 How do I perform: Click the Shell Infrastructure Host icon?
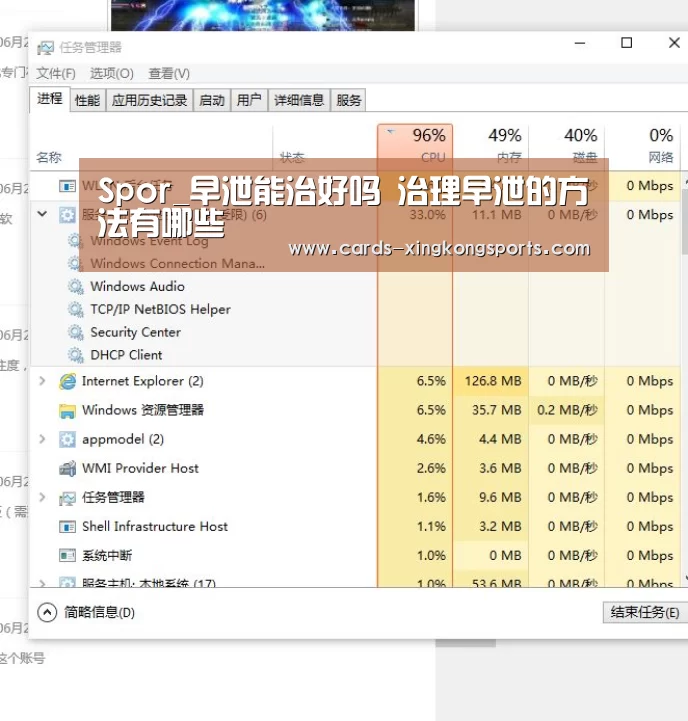tap(67, 526)
